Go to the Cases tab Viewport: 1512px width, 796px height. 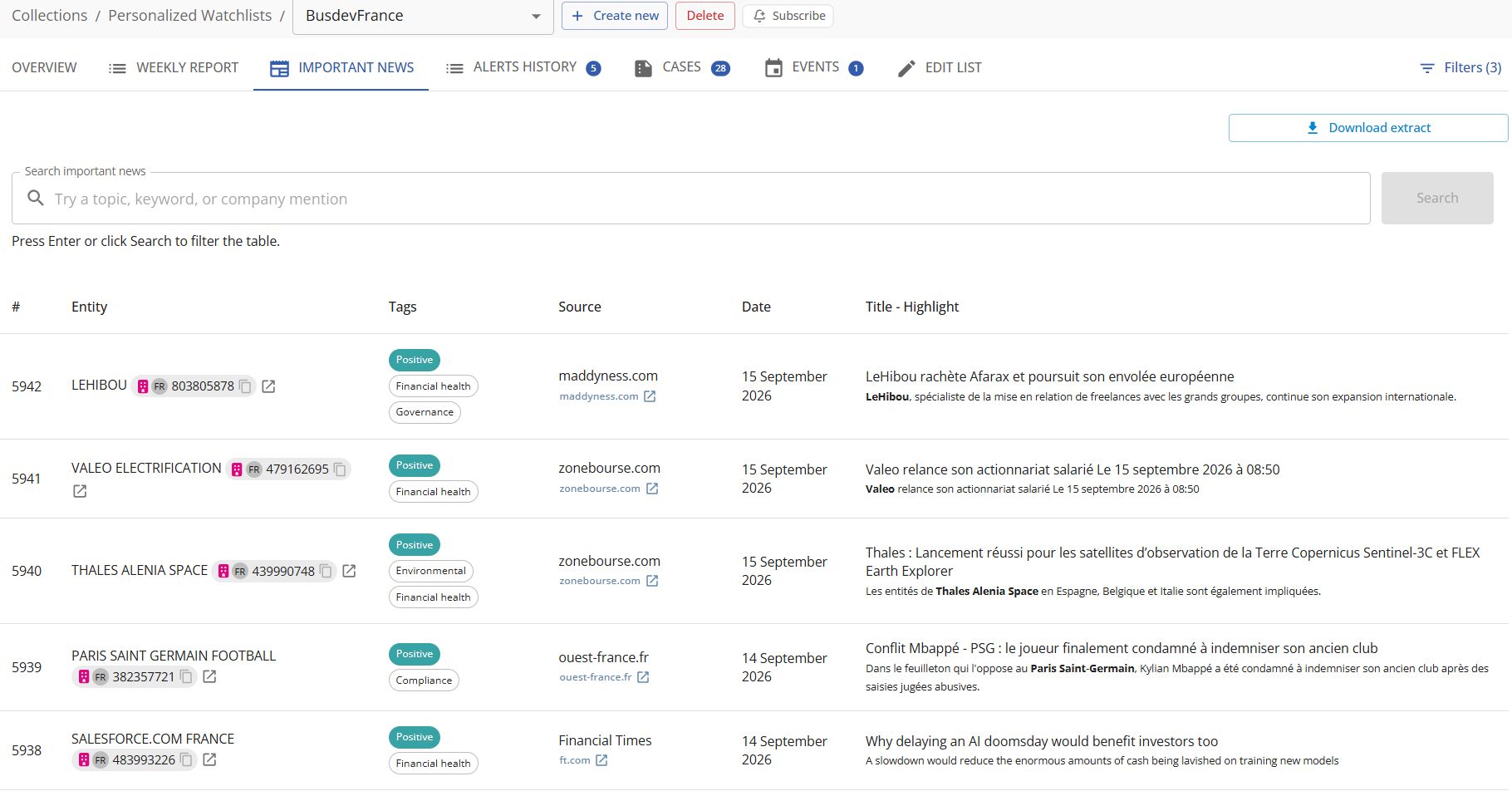(682, 67)
